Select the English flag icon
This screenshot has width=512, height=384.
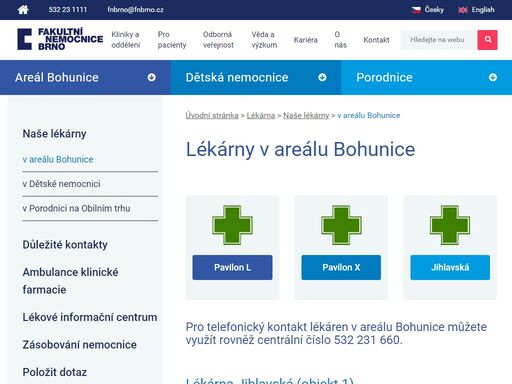[x=463, y=10]
